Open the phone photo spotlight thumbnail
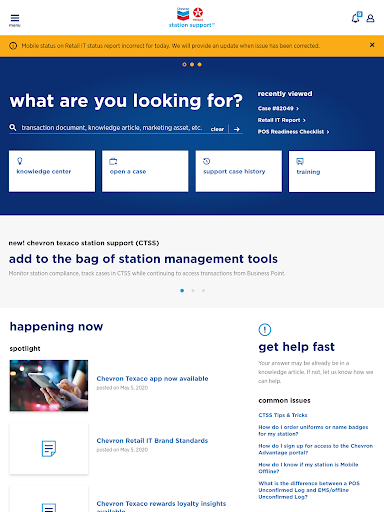 [49, 385]
